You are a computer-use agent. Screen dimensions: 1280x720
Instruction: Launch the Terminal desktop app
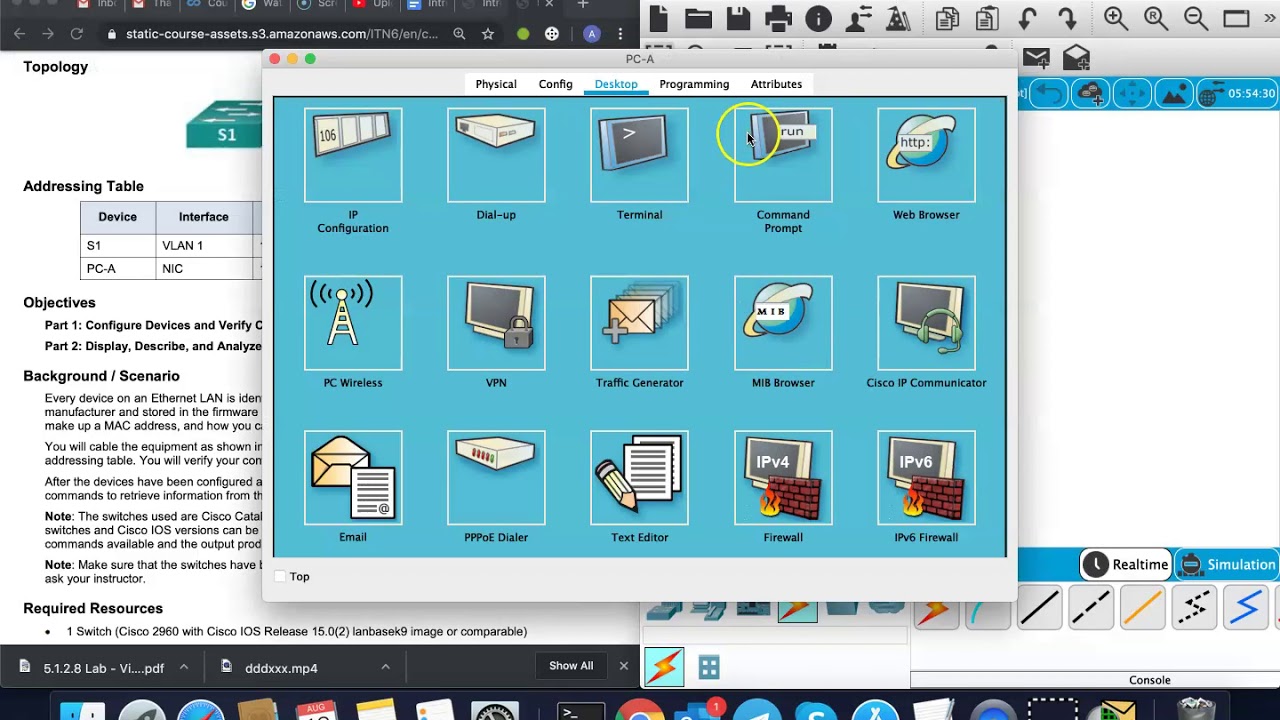(x=639, y=155)
